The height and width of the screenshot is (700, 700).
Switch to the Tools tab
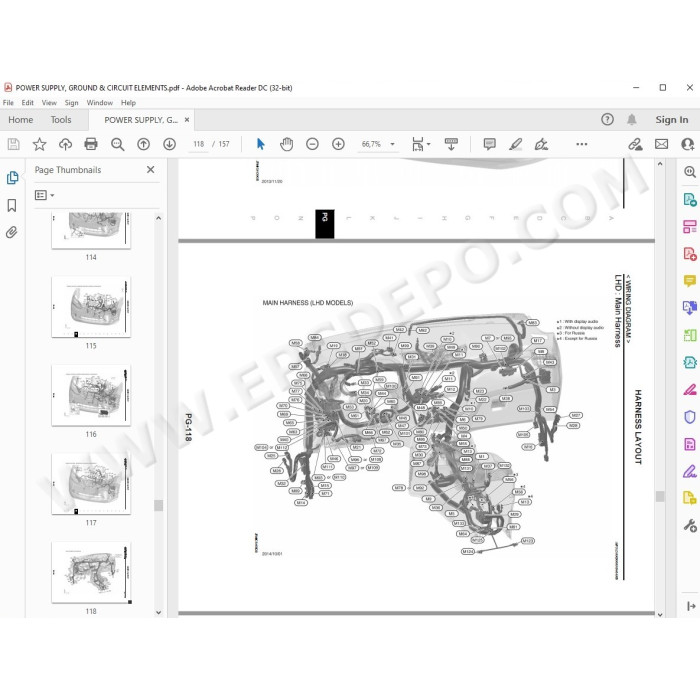click(61, 120)
